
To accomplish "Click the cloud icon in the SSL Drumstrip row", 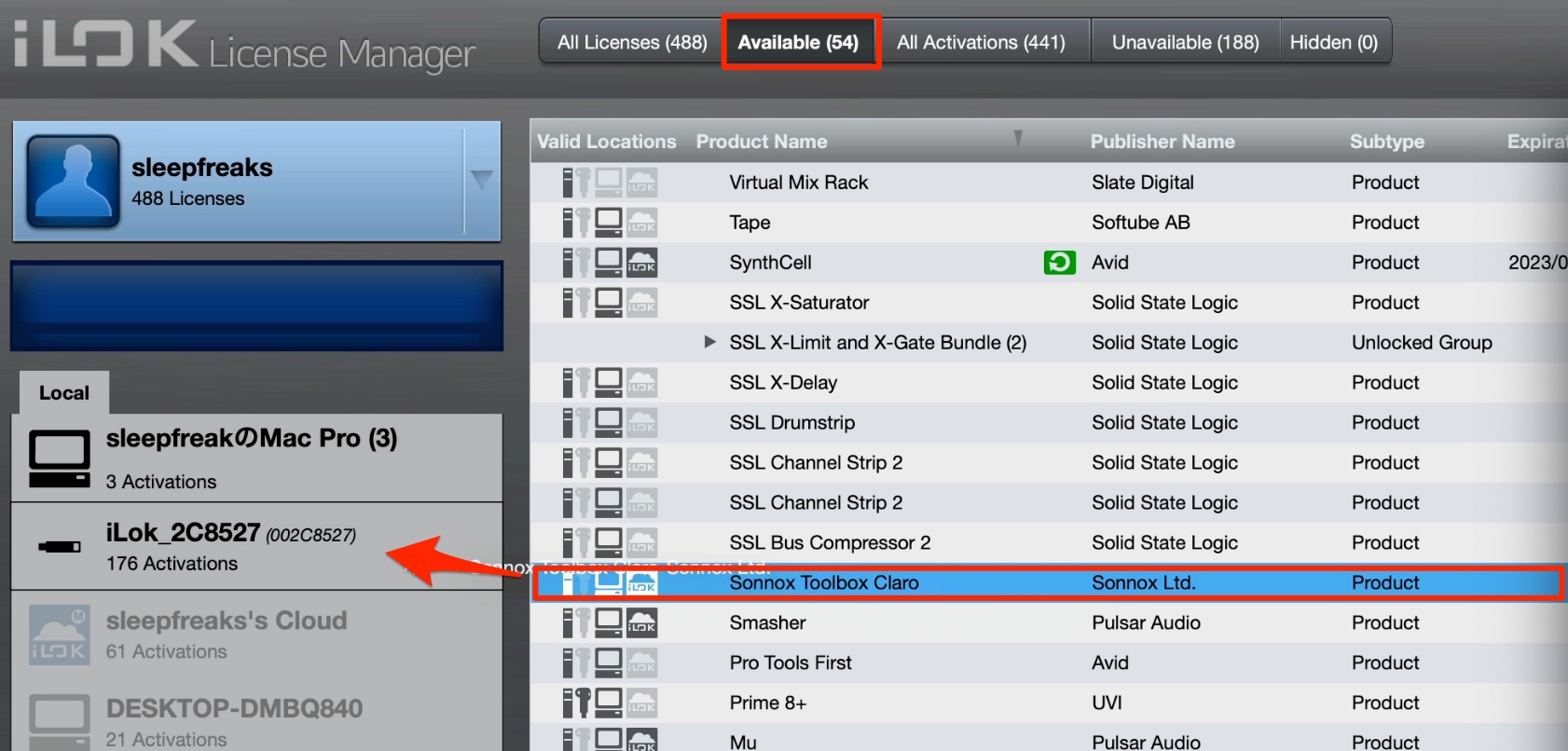I will [x=641, y=422].
